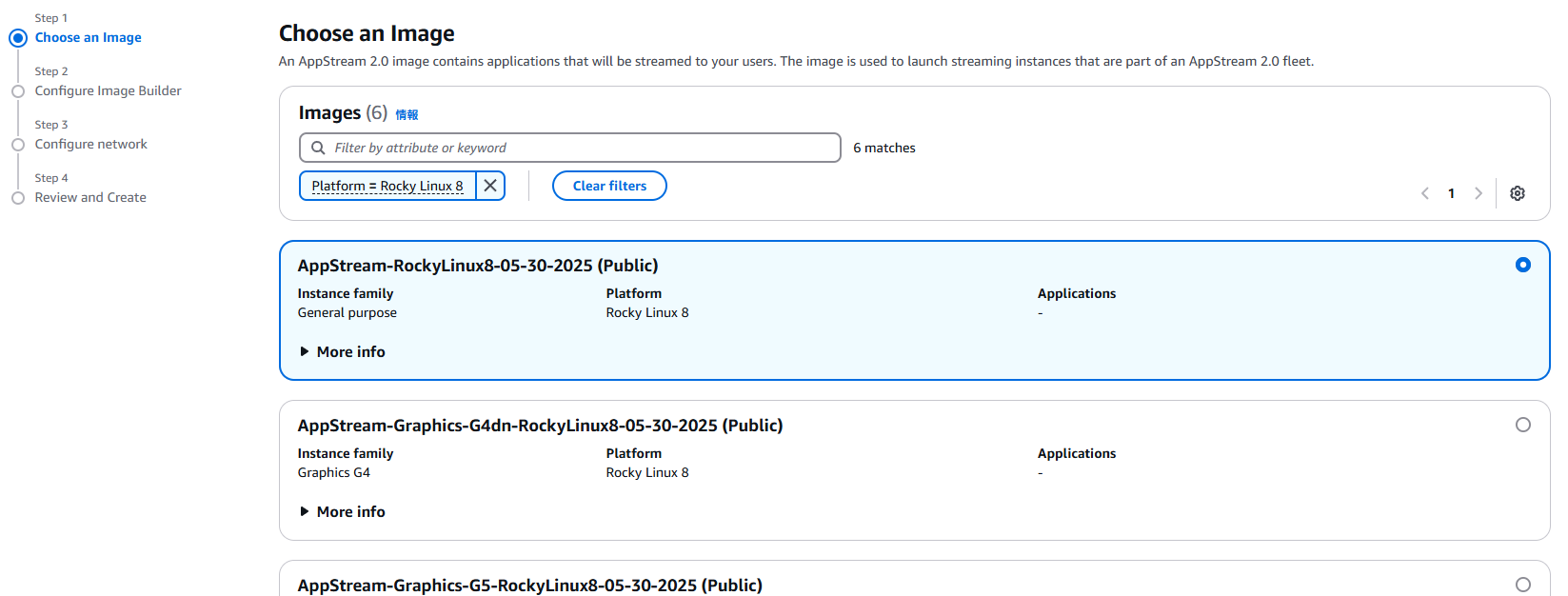Image resolution: width=1568 pixels, height=596 pixels.
Task: Click the Step 2 wizard indicator circle
Action: point(18,91)
